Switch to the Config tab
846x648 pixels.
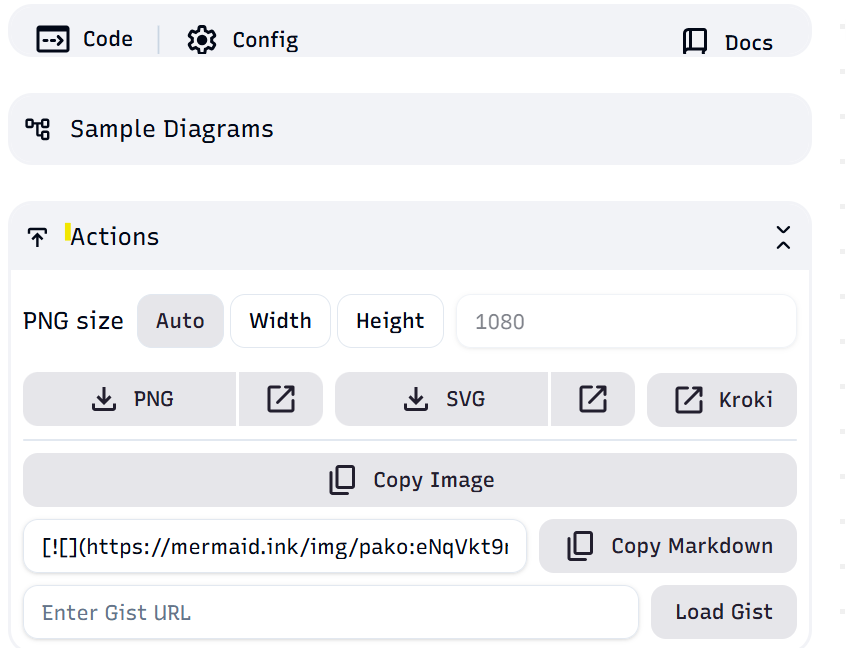point(243,40)
